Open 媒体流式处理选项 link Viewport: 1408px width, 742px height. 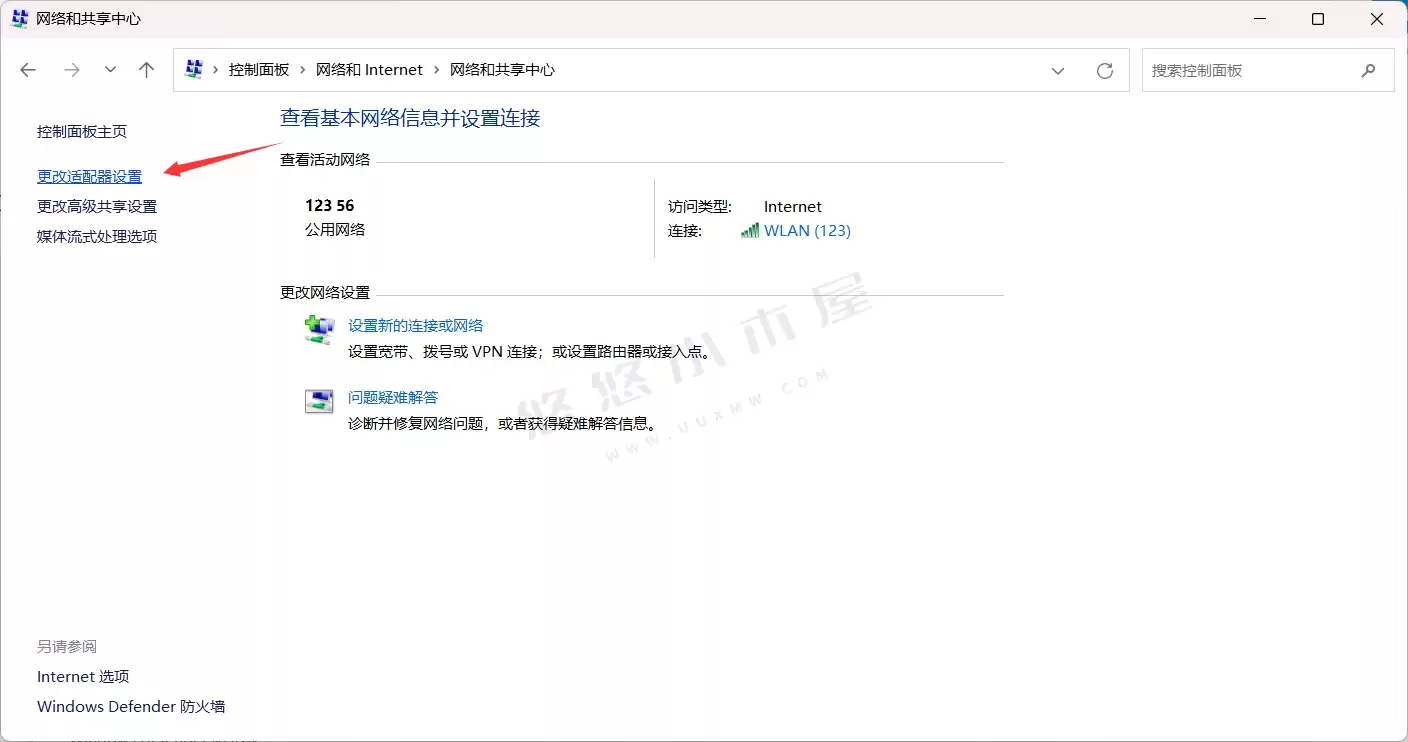[97, 236]
